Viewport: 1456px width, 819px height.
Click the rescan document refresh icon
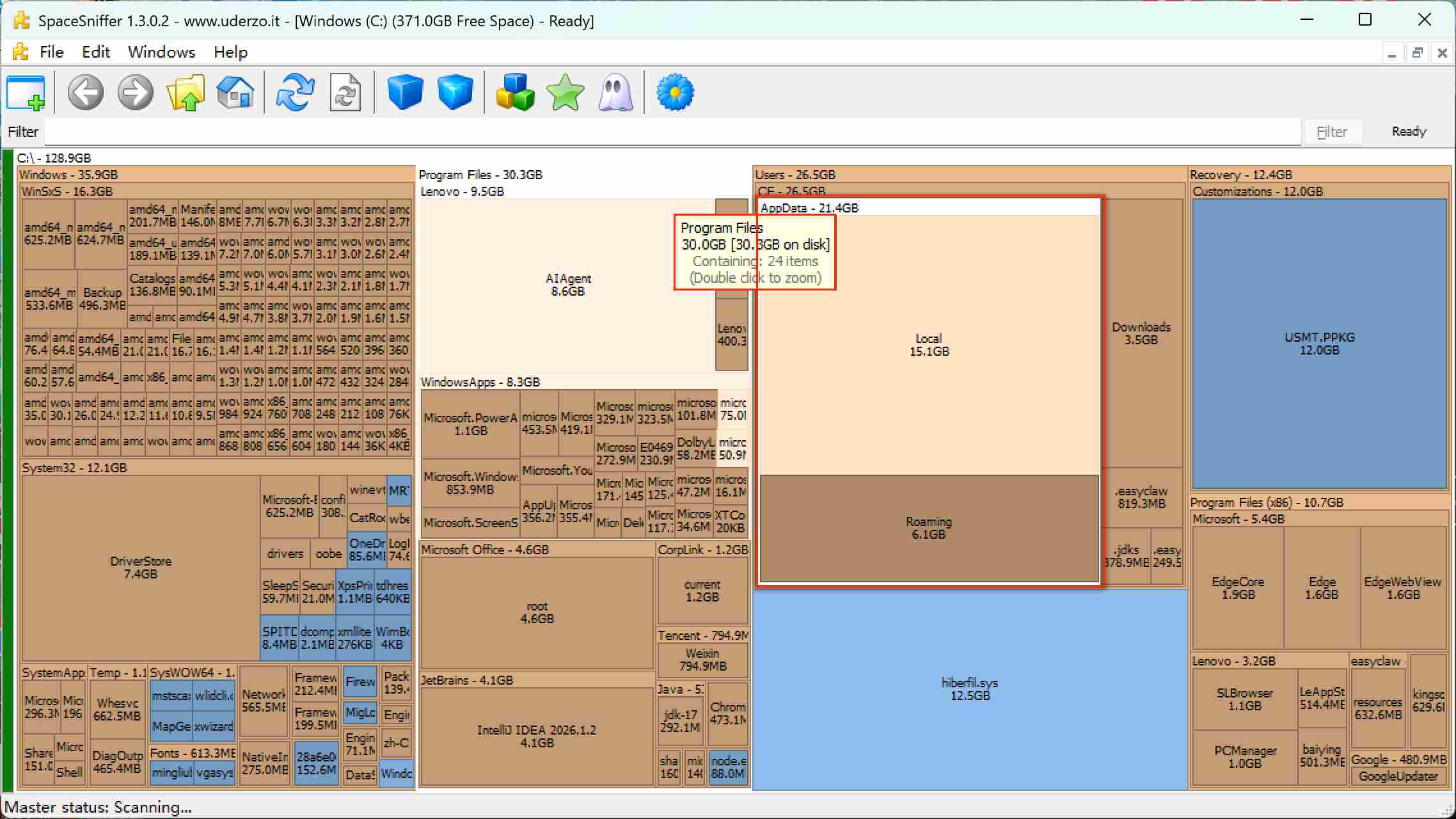[x=345, y=93]
